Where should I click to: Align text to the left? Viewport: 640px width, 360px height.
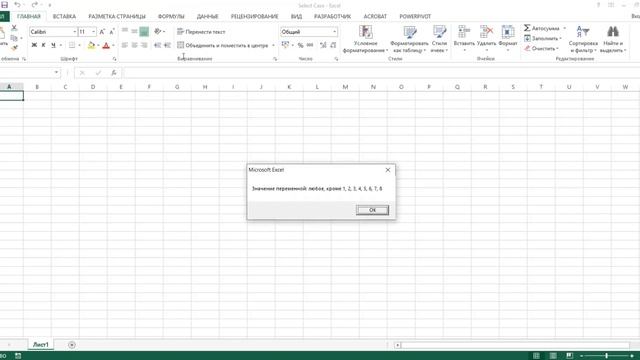(x=125, y=45)
